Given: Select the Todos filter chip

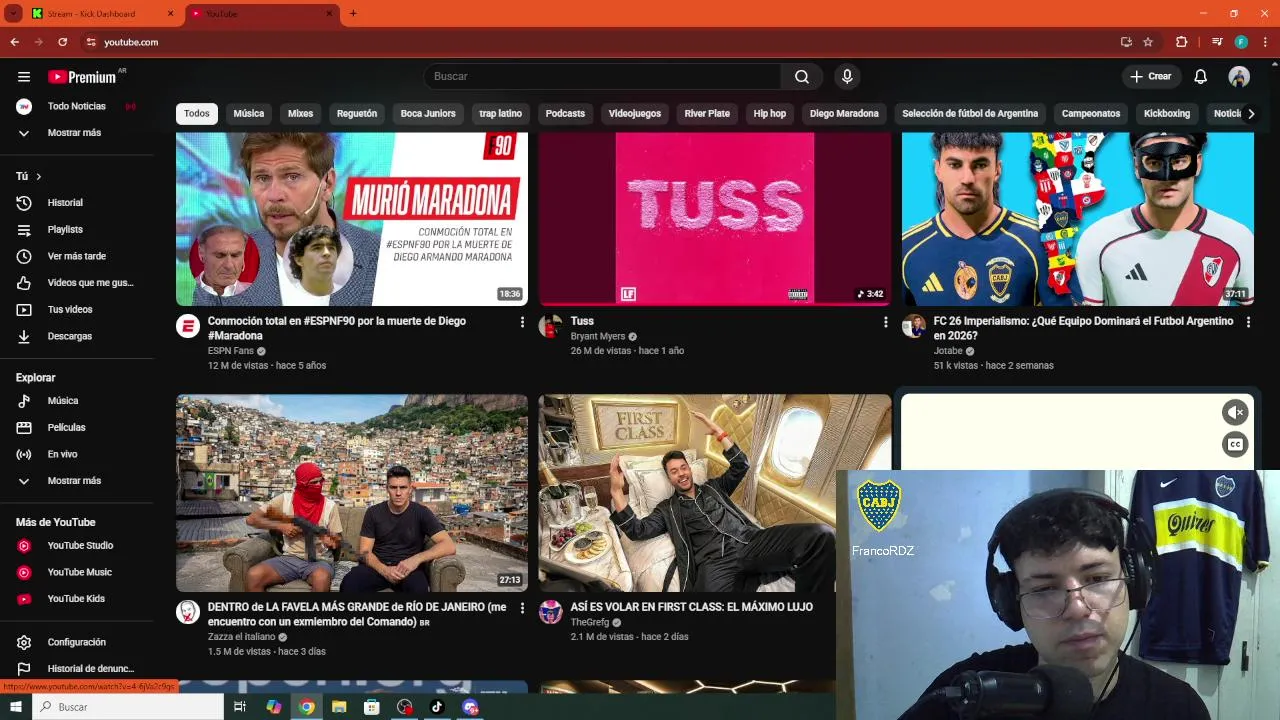Looking at the screenshot, I should tap(197, 114).
